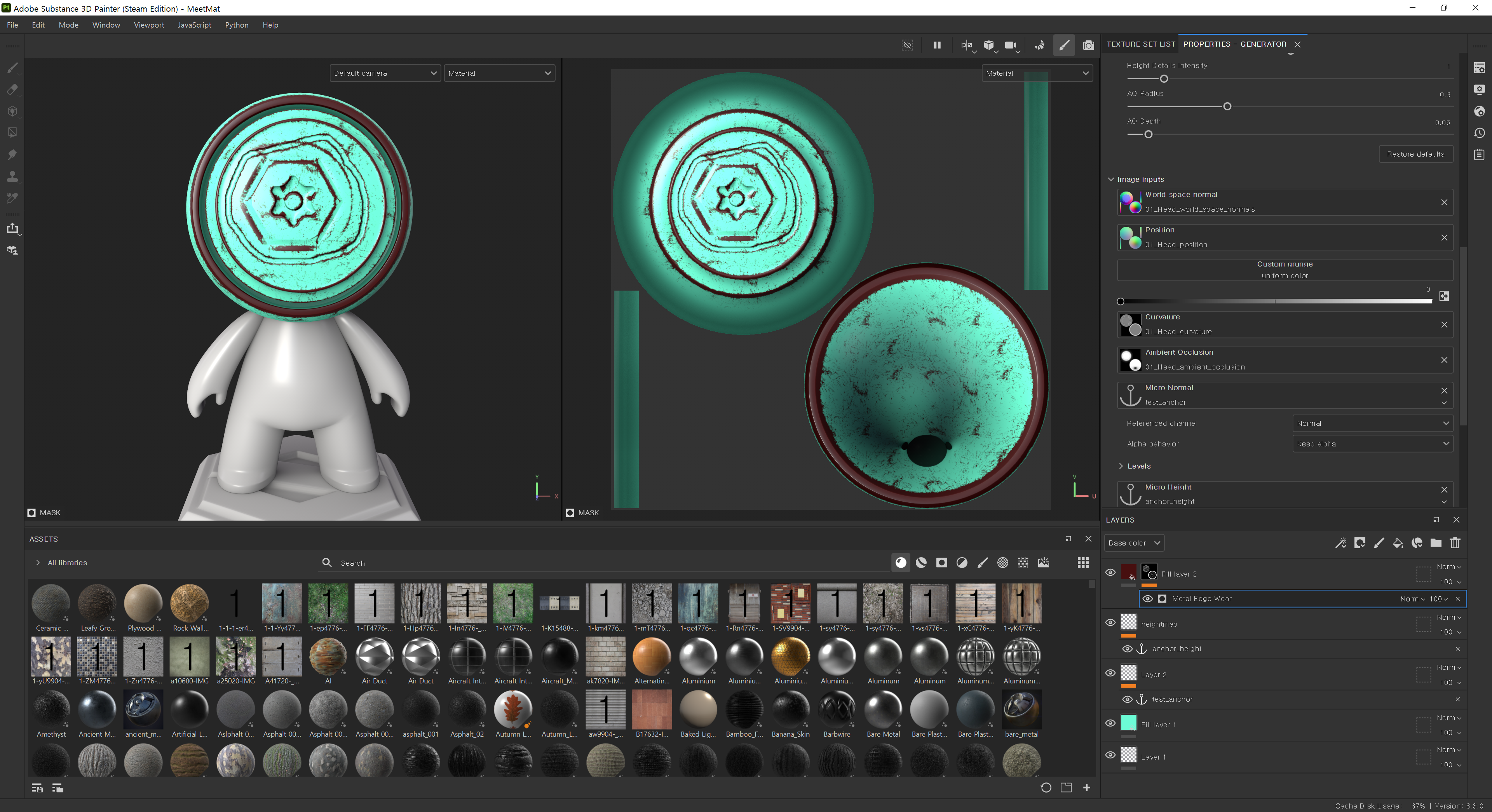This screenshot has height=812, width=1492.
Task: Open the Viewport menu
Action: click(149, 25)
